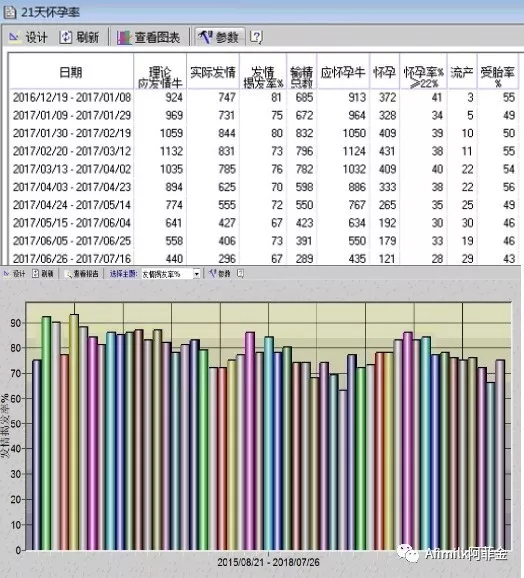Open the 参数 parameters tool in the chart toolbar
Image resolution: width=524 pixels, height=578 pixels.
click(x=220, y=274)
